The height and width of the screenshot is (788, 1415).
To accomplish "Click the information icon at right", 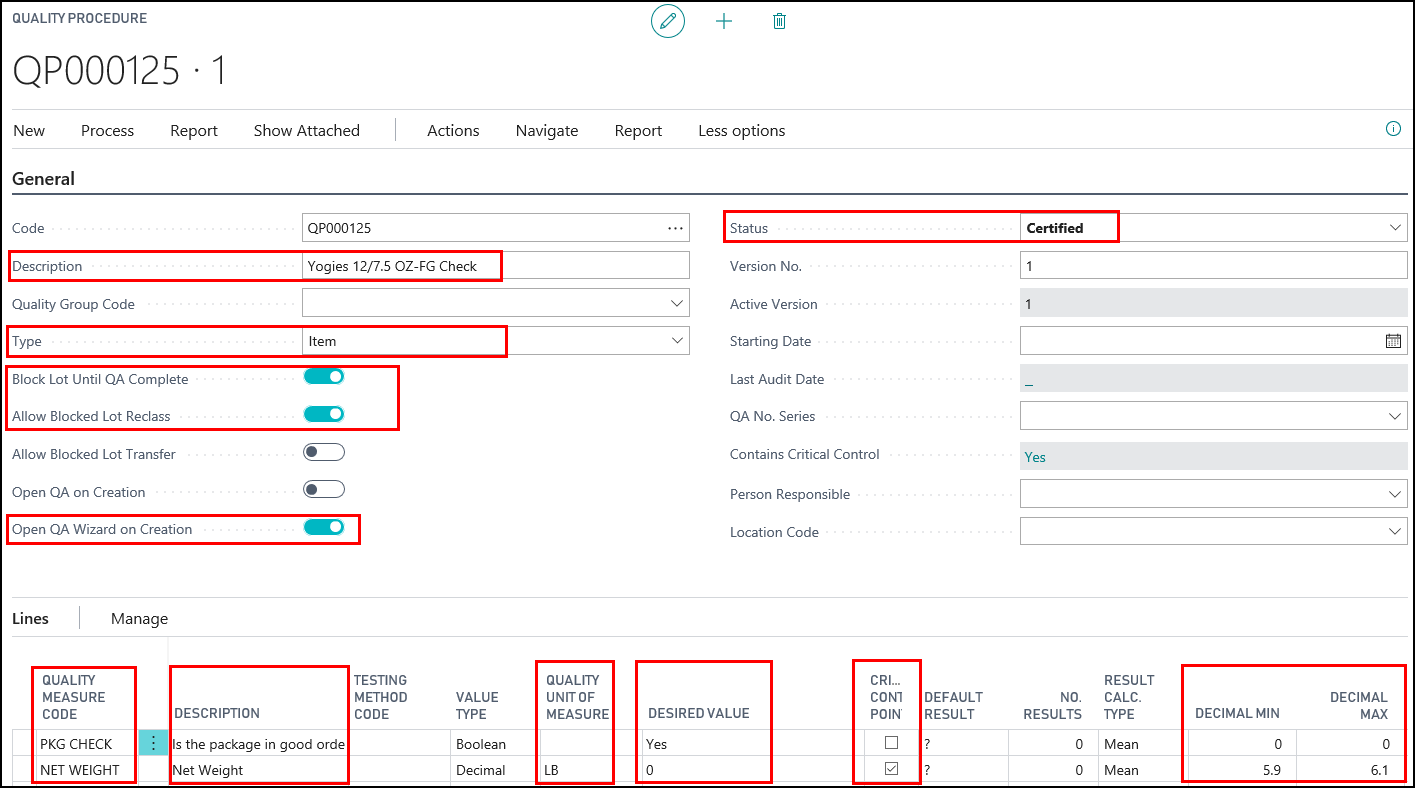I will pyautogui.click(x=1393, y=129).
